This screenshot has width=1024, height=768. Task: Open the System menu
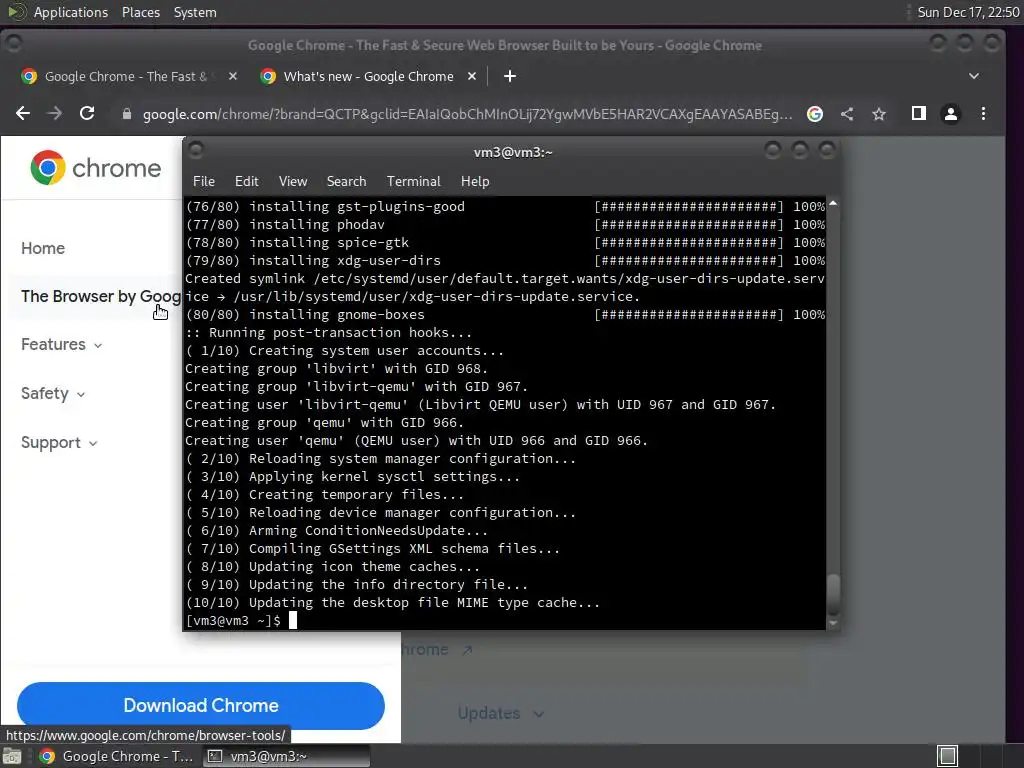195,12
